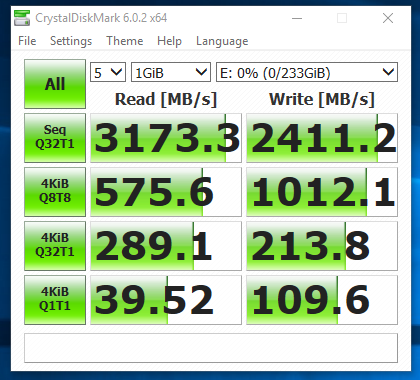Click the 4KiB Q8T8 write bar 1012.1

coord(322,192)
